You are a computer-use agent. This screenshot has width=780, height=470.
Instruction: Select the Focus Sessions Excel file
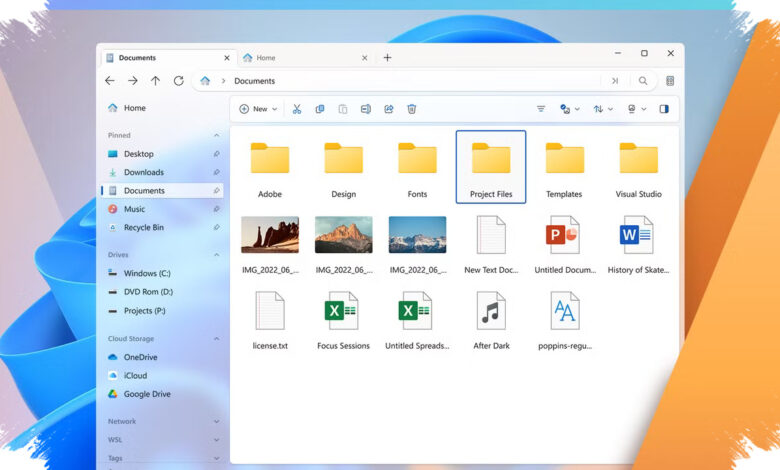tap(343, 320)
